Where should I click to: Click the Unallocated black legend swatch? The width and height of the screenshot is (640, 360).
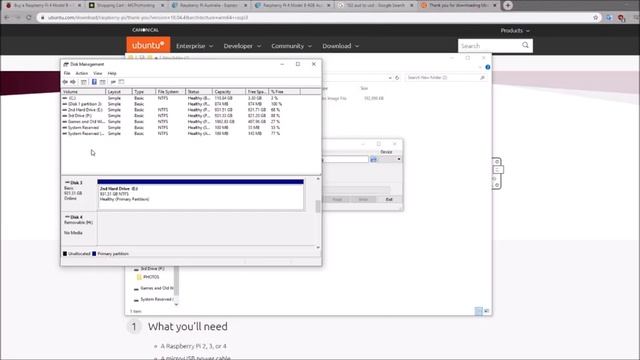[x=65, y=254]
